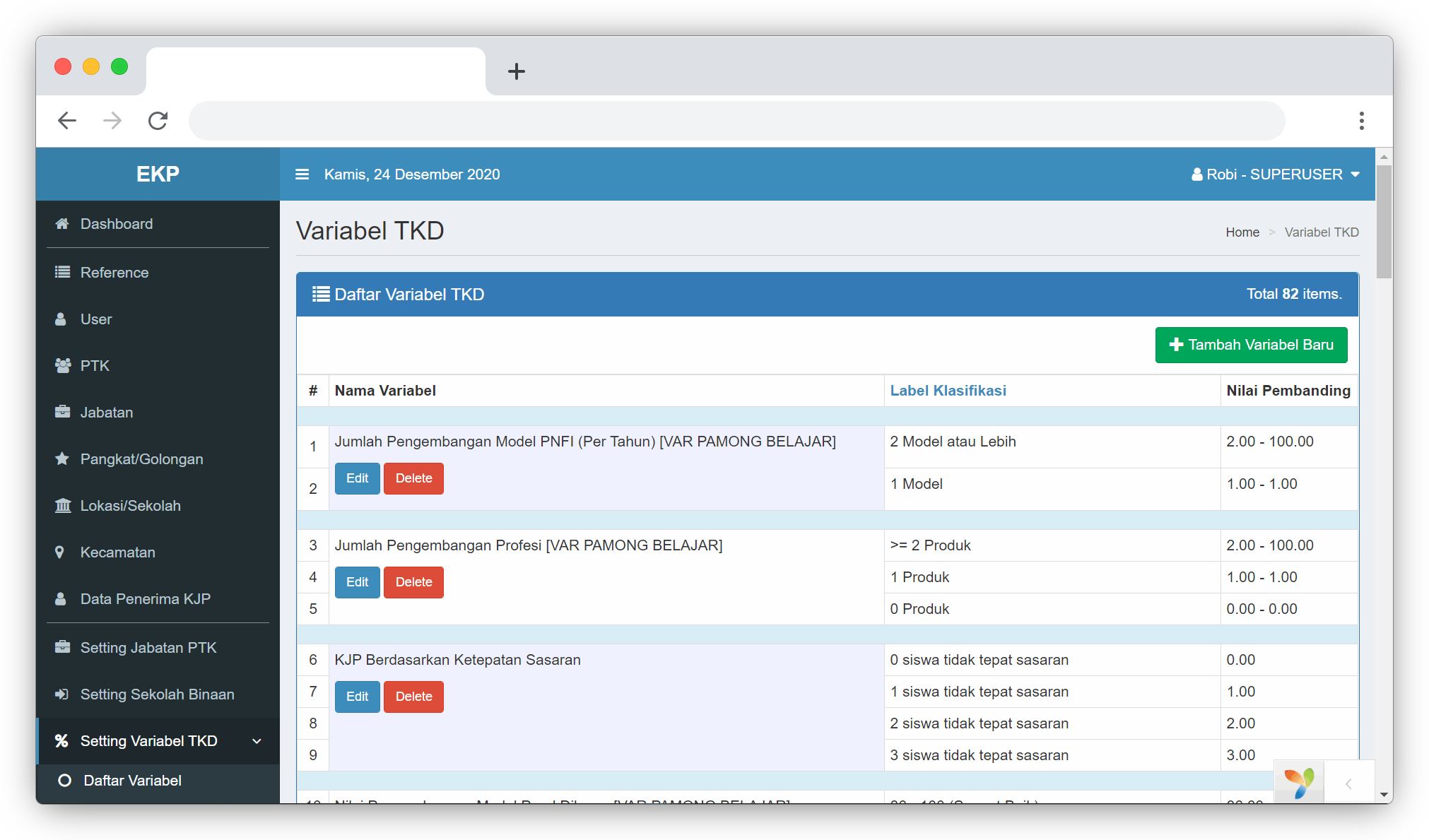Sort by Label Klasifikasi column link

(x=948, y=391)
